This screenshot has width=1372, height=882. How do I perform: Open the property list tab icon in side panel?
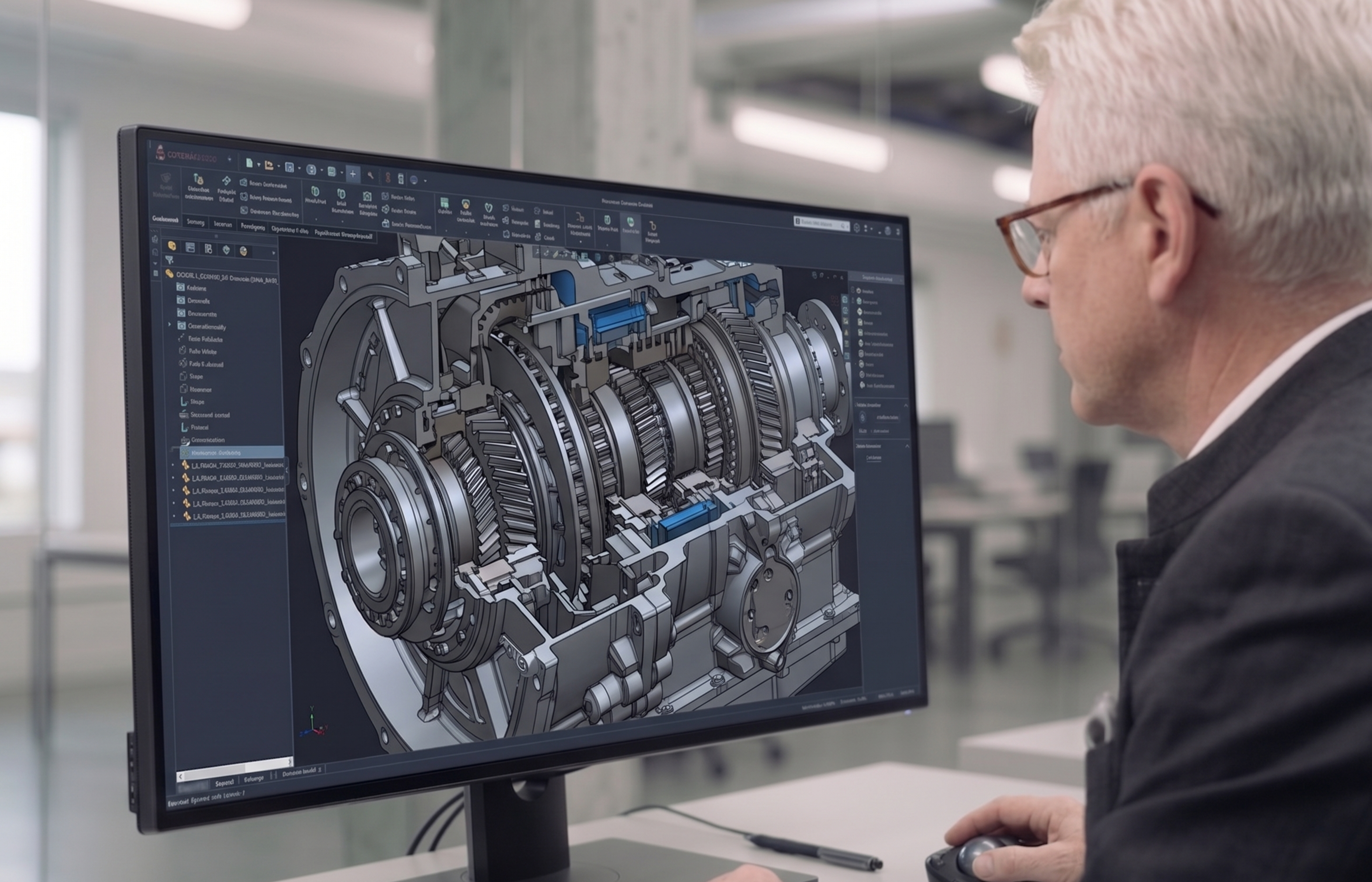point(190,247)
